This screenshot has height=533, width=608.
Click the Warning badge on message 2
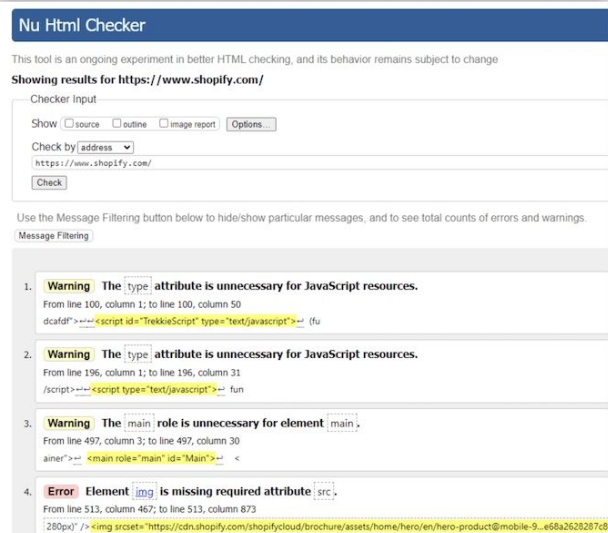click(x=69, y=354)
